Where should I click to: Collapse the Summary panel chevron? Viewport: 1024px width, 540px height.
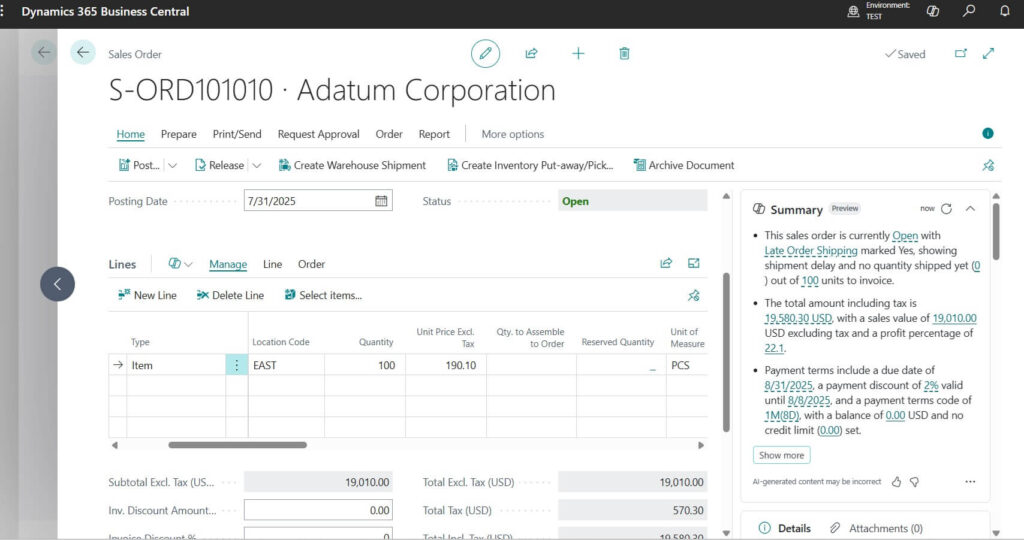[x=970, y=209]
